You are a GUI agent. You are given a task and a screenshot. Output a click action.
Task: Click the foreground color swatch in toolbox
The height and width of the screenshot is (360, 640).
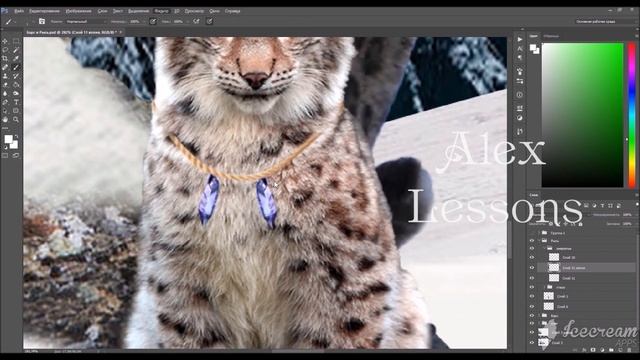point(8,140)
